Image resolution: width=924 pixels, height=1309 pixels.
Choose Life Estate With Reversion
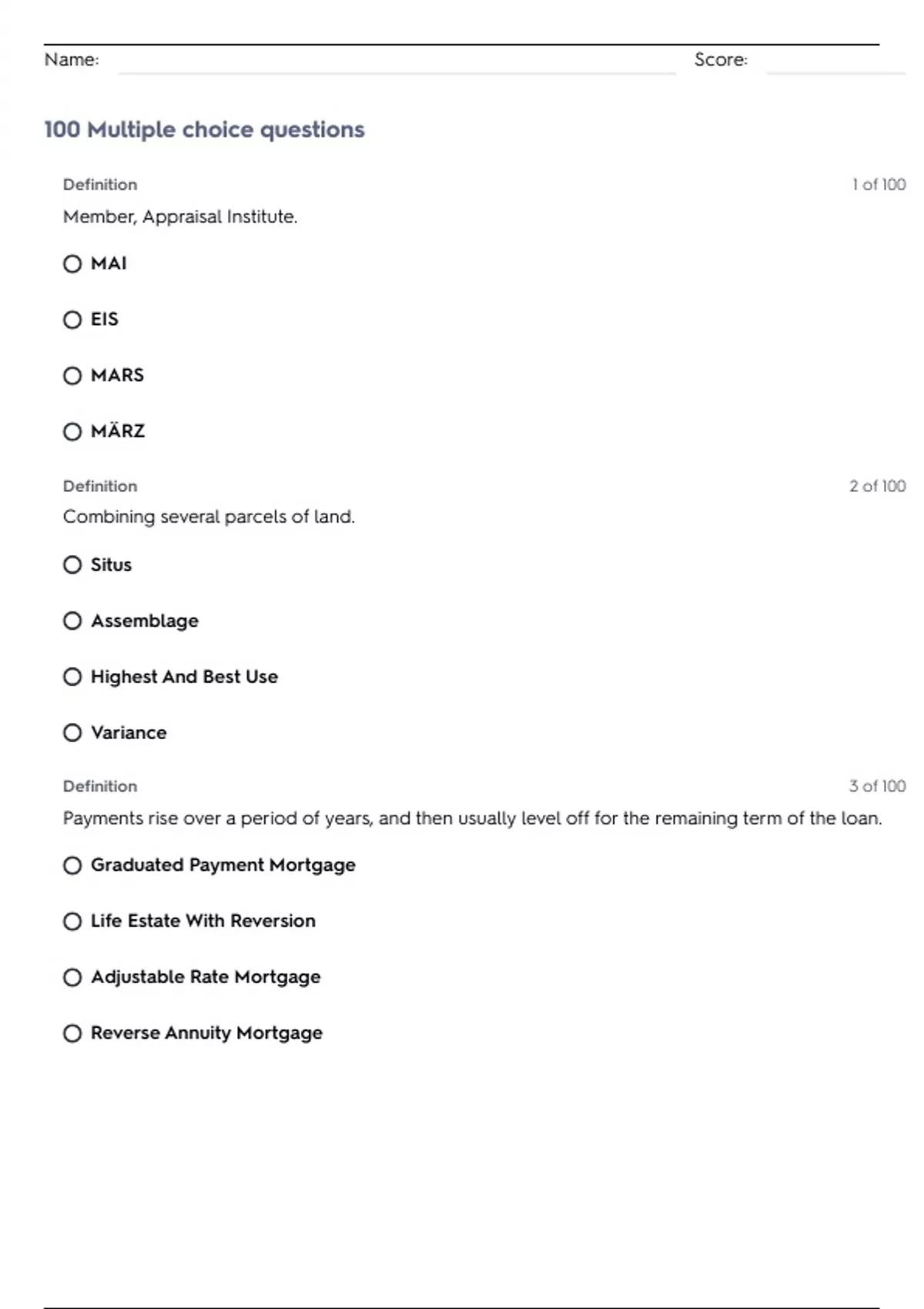(72, 922)
